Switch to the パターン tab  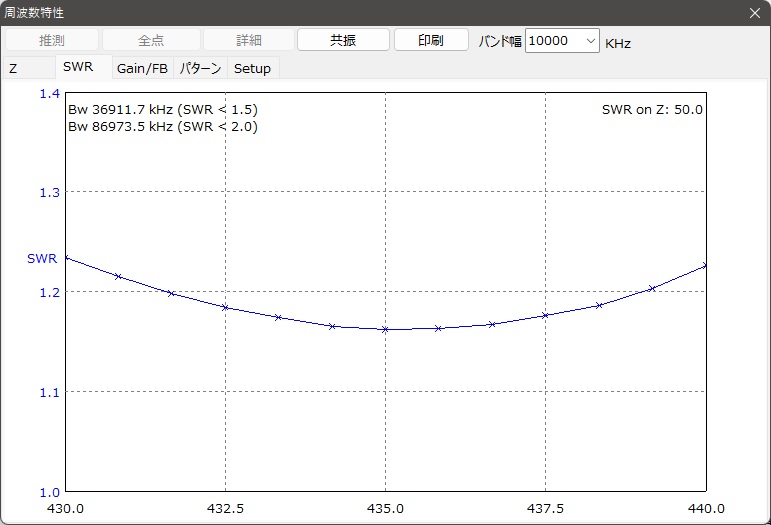tap(200, 69)
